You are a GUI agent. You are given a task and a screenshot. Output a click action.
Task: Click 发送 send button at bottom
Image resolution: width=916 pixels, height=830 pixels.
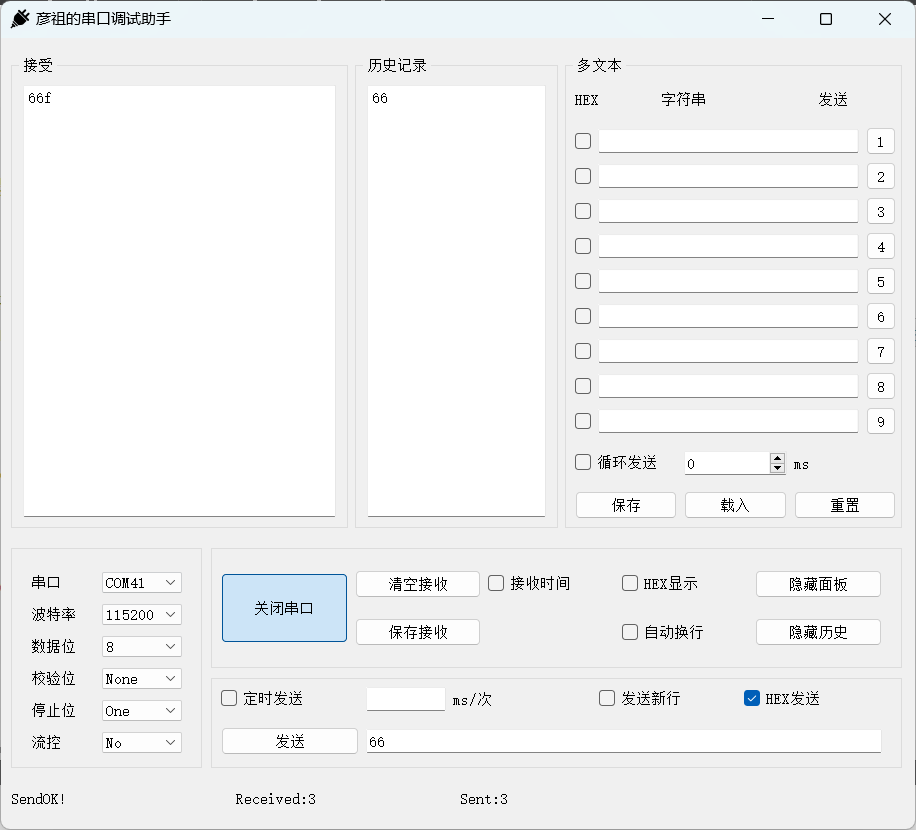[x=290, y=741]
